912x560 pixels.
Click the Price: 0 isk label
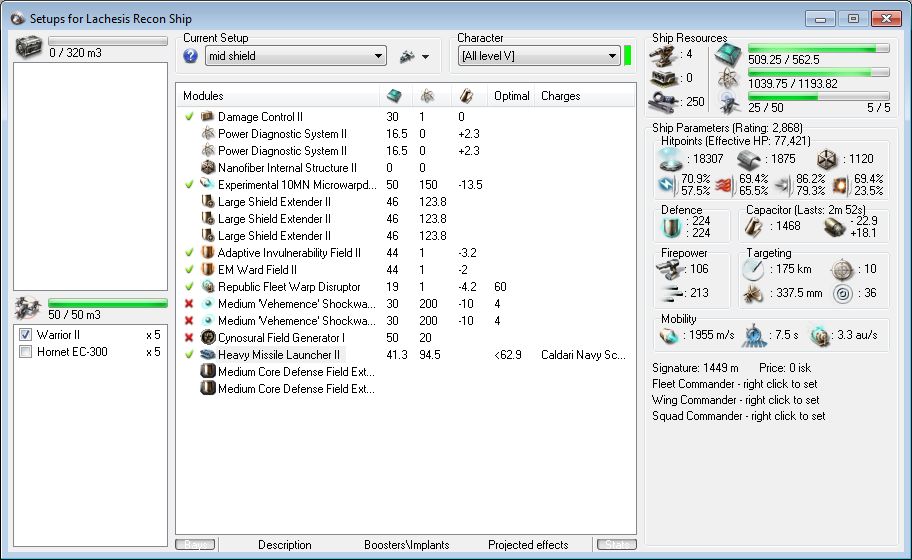click(x=785, y=368)
